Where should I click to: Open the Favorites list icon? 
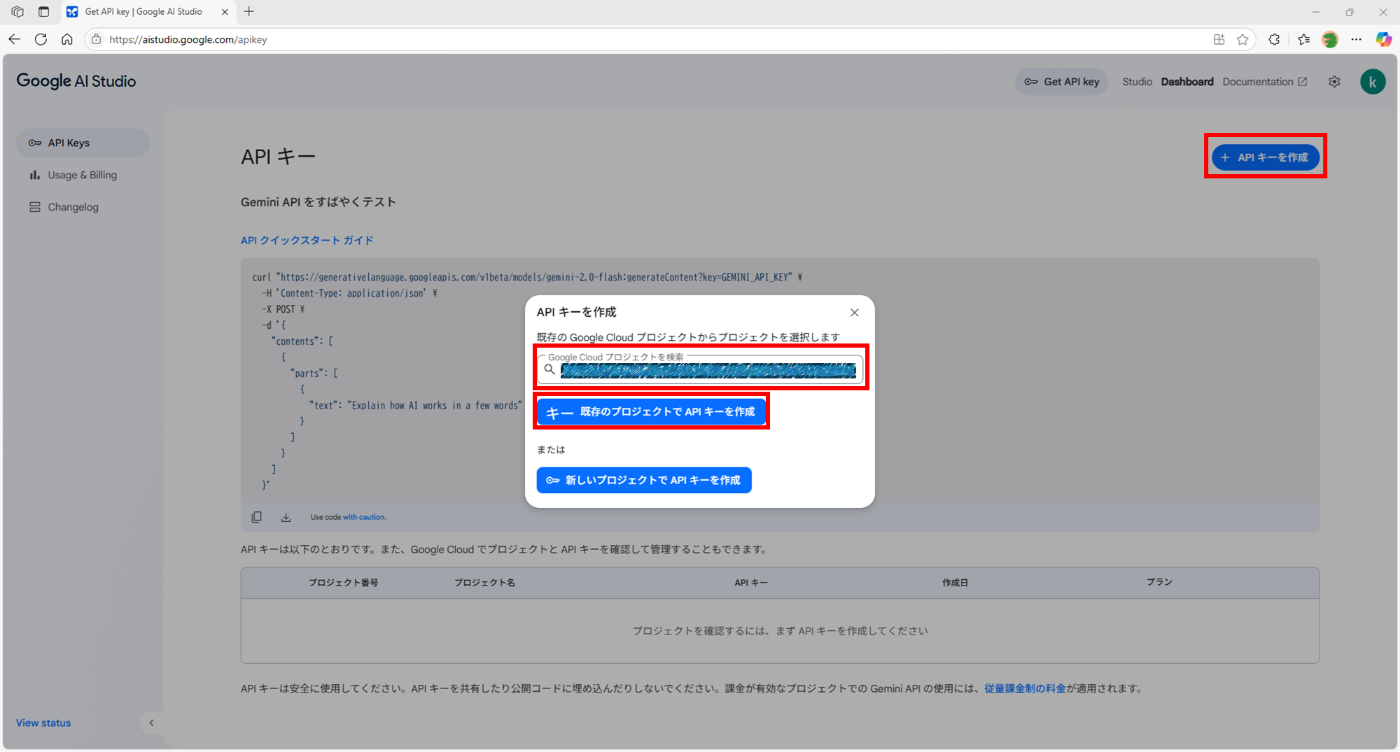pos(1304,39)
